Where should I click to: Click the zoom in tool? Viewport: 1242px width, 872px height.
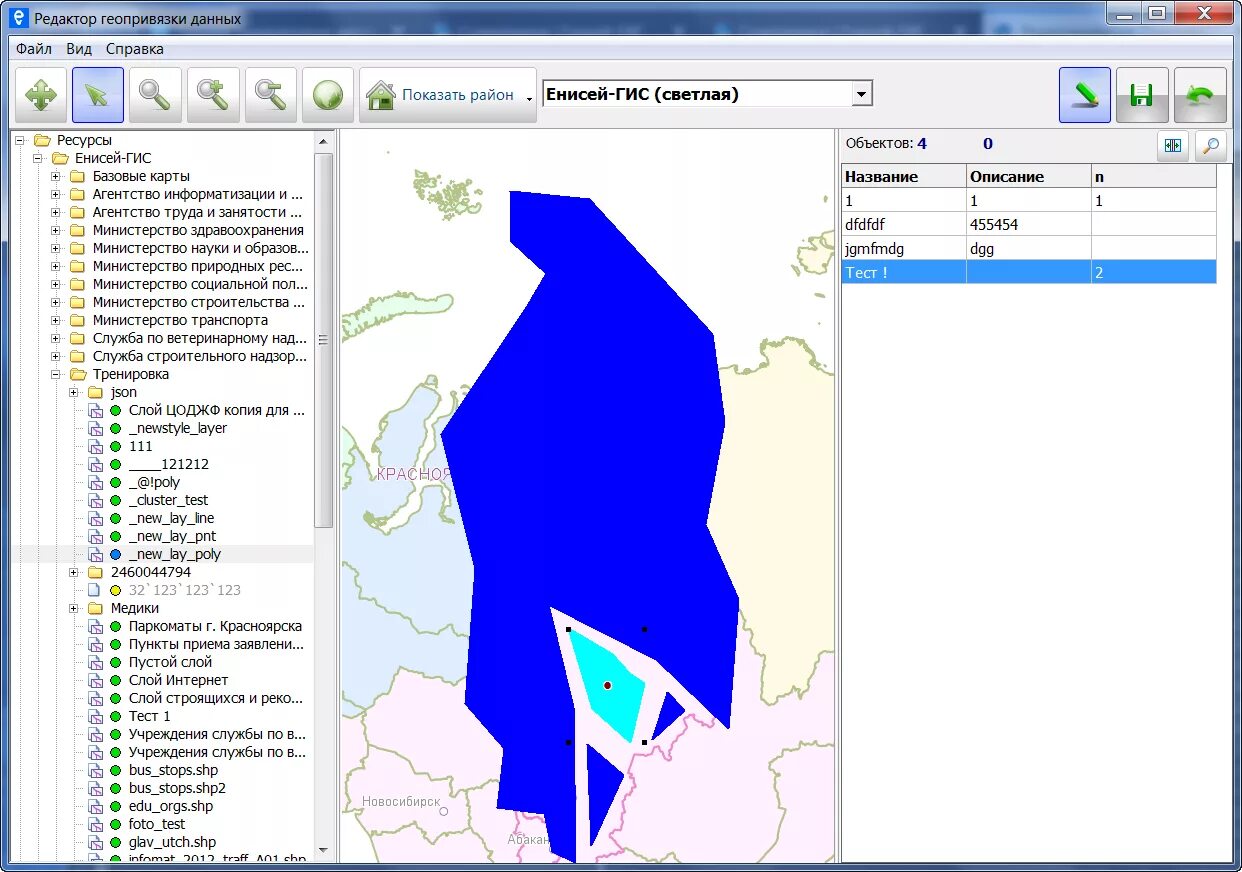click(x=213, y=95)
